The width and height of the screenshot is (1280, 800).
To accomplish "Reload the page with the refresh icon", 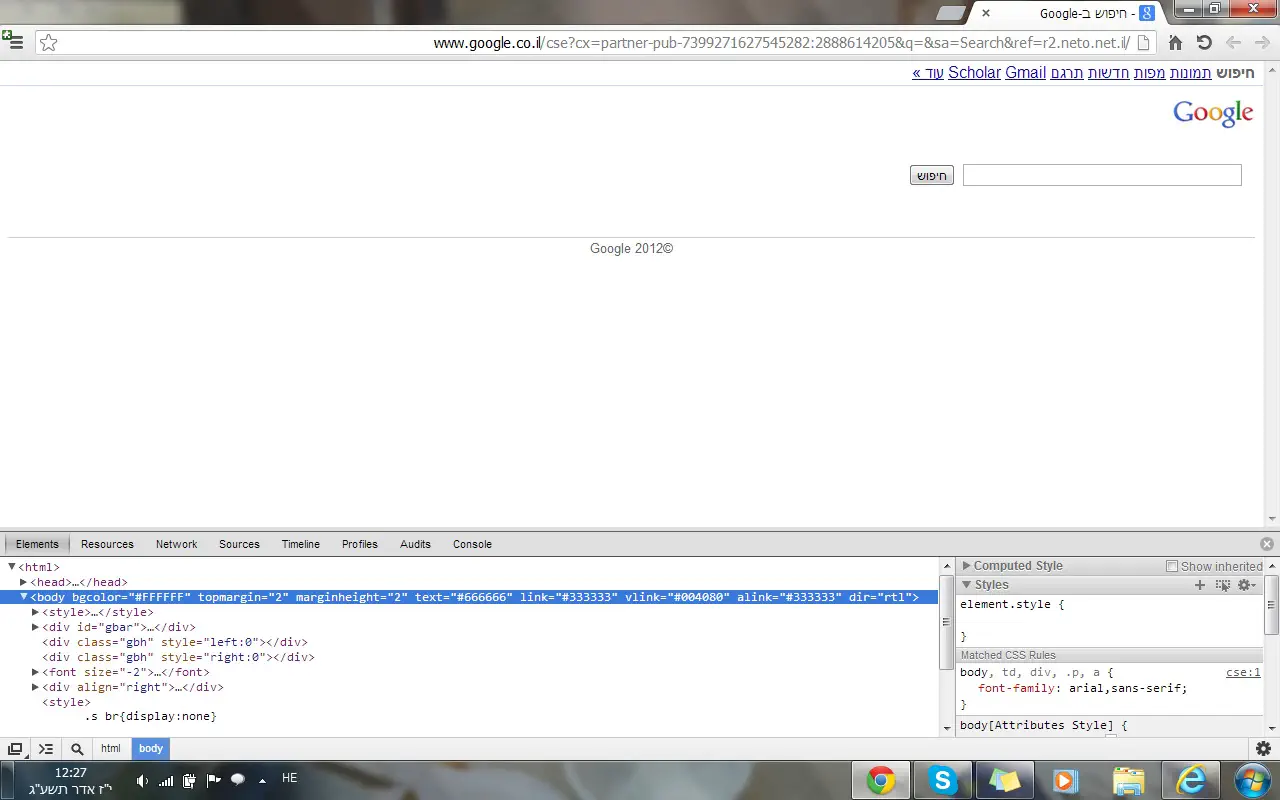I will (1204, 43).
